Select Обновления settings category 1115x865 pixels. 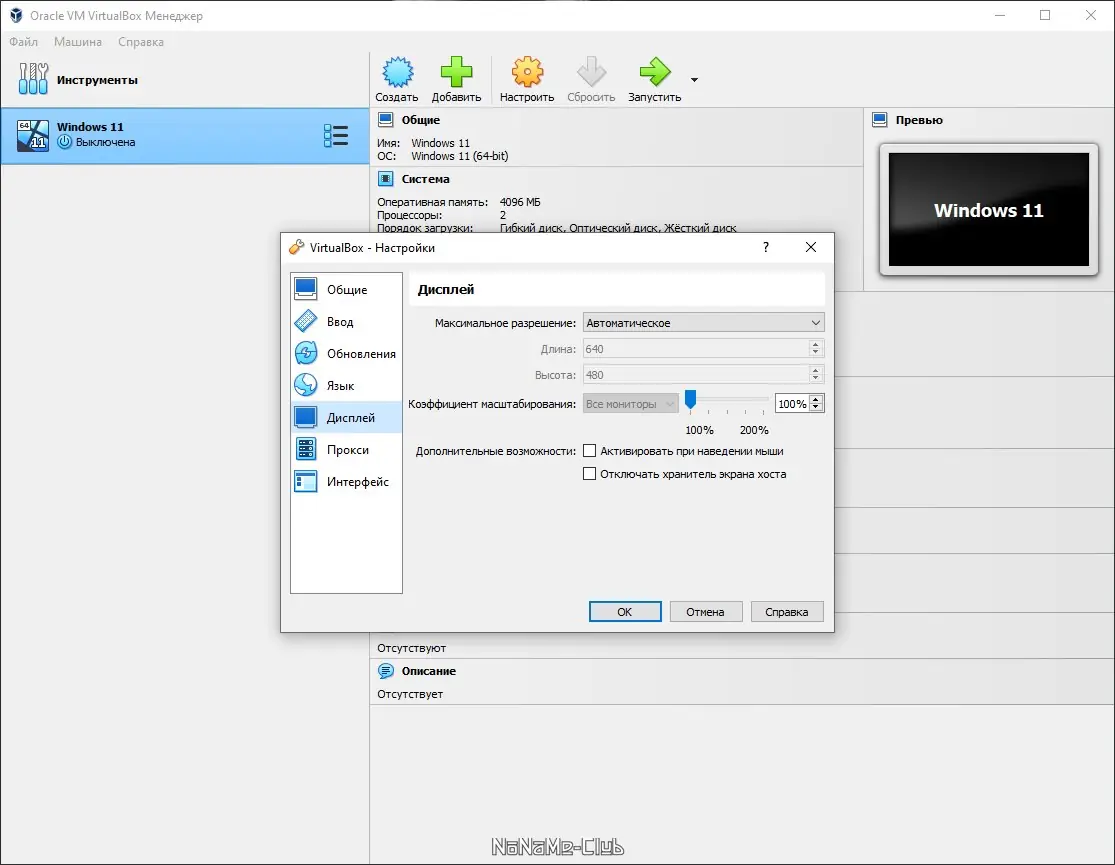pyautogui.click(x=346, y=354)
